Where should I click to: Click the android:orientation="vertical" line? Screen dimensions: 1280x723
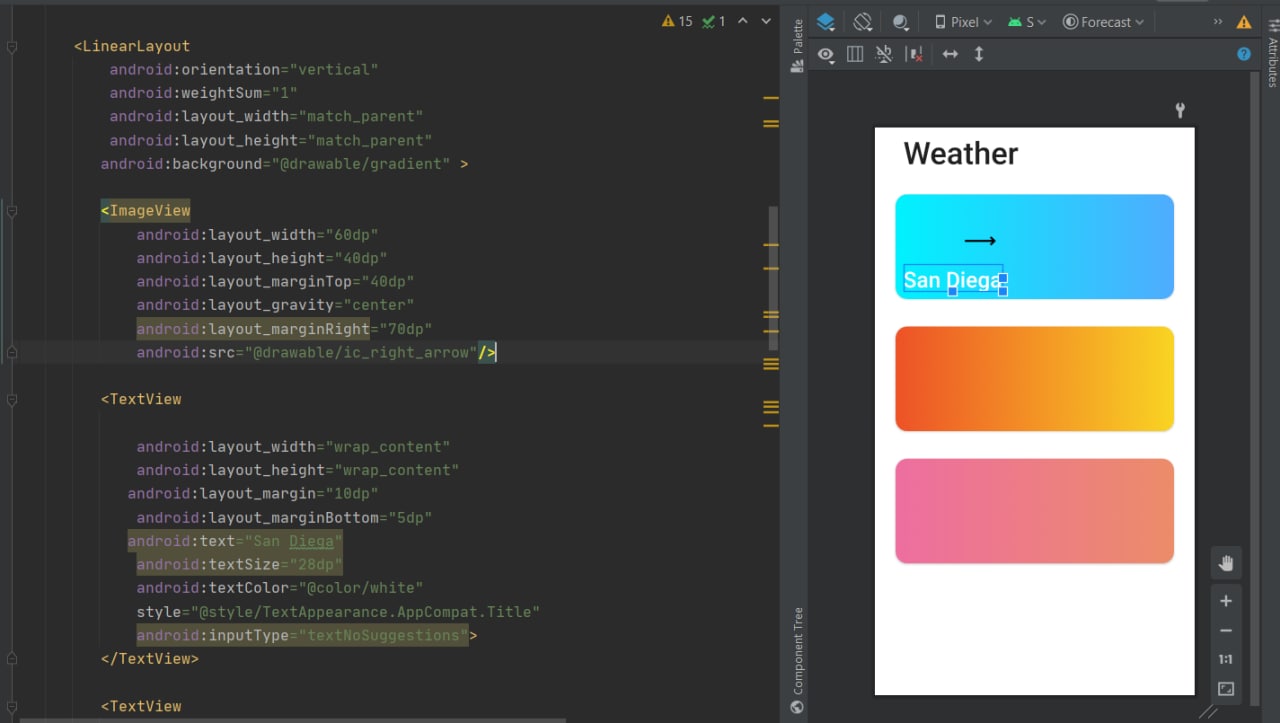click(244, 69)
